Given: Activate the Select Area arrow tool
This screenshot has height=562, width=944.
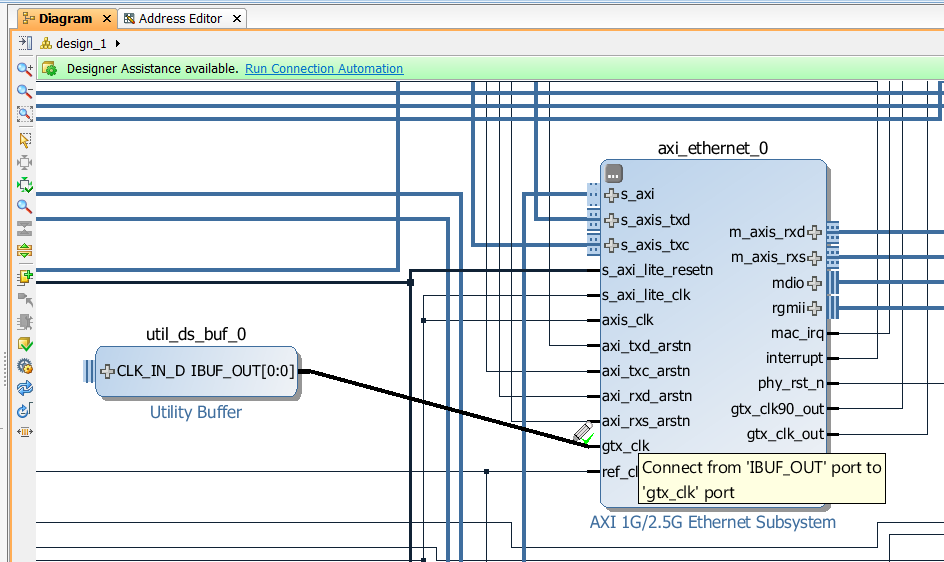Looking at the screenshot, I should [25, 140].
